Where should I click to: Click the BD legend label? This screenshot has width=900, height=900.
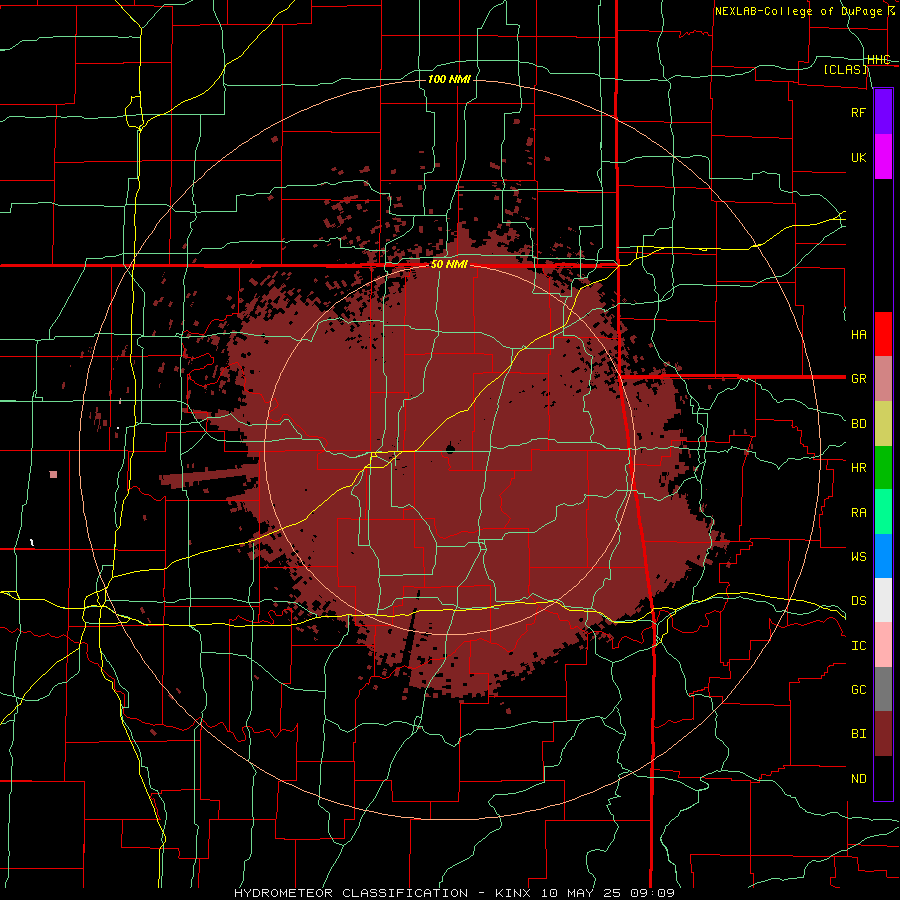[x=858, y=424]
